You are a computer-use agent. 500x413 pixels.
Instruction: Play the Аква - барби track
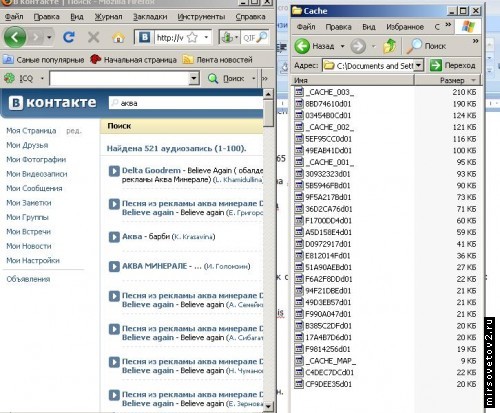click(114, 237)
